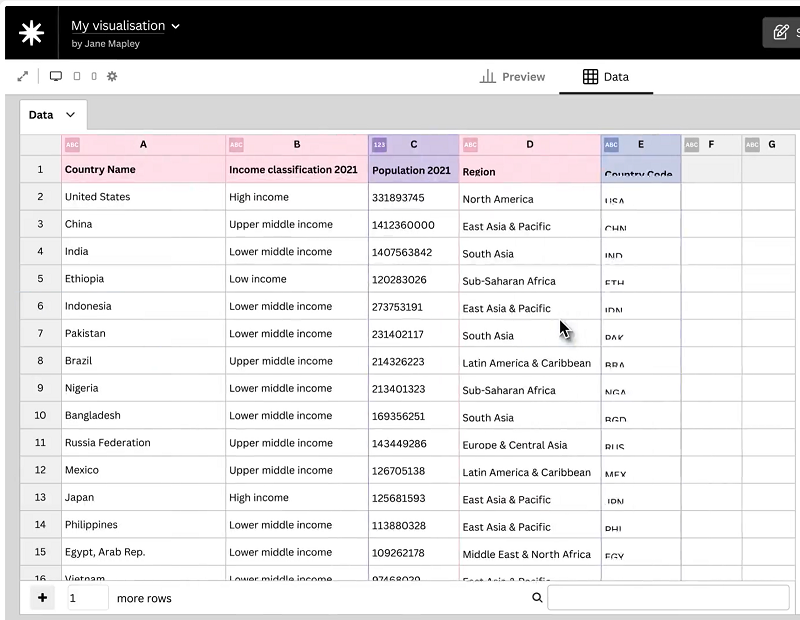The height and width of the screenshot is (620, 800).
Task: Toggle fullscreen expand arrows icon
Action: click(23, 76)
